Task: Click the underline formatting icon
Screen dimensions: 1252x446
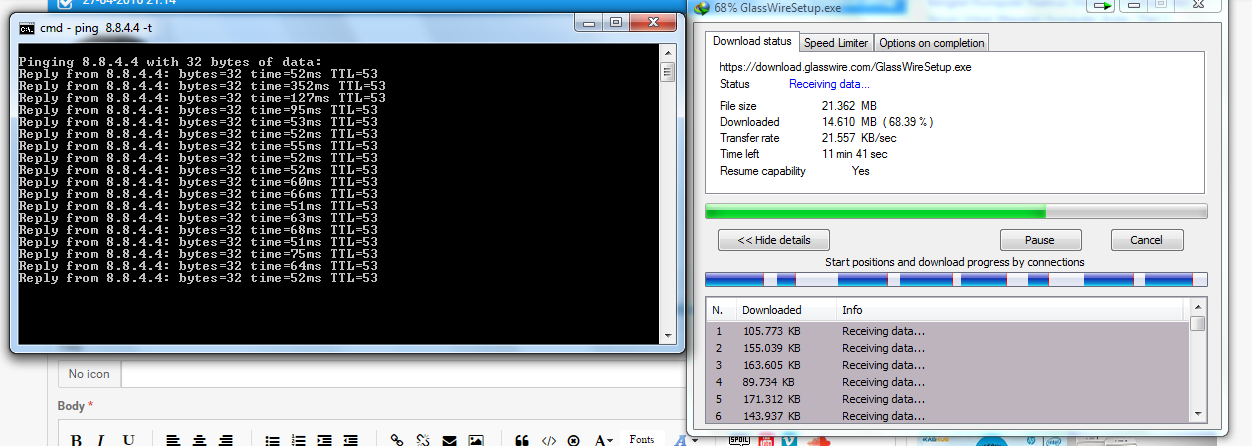Action: pos(128,440)
